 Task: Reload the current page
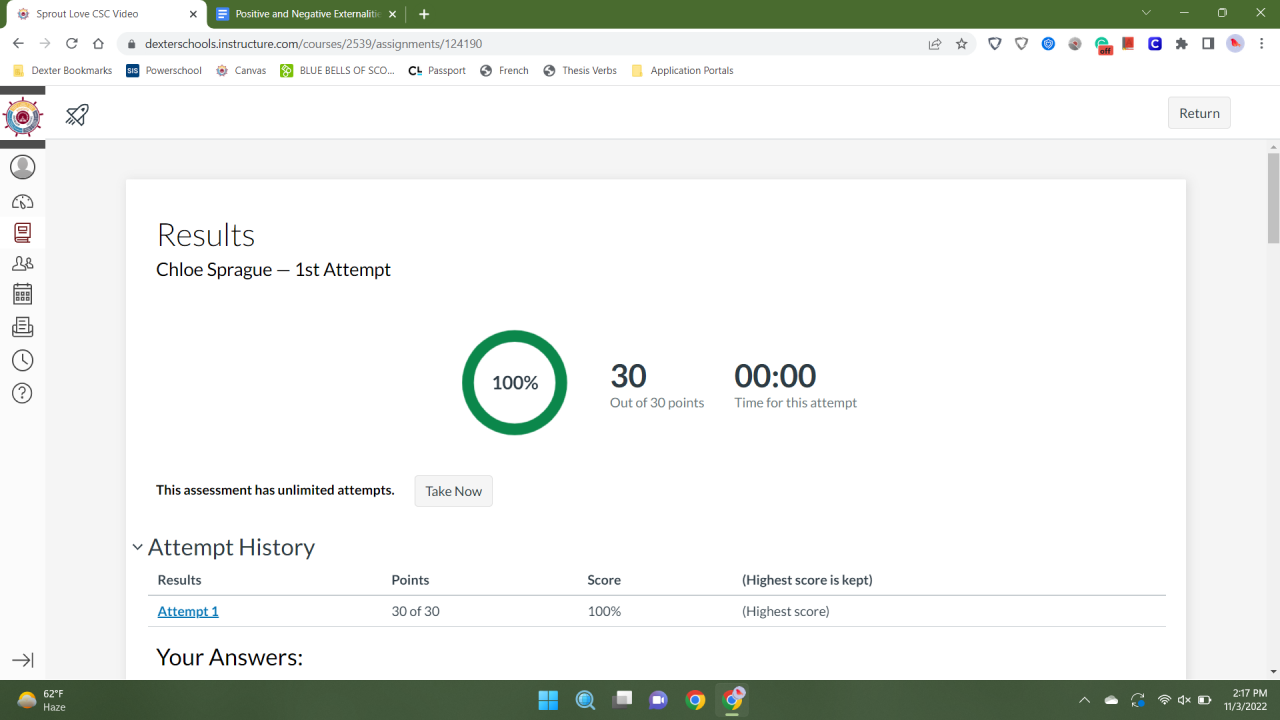(71, 44)
